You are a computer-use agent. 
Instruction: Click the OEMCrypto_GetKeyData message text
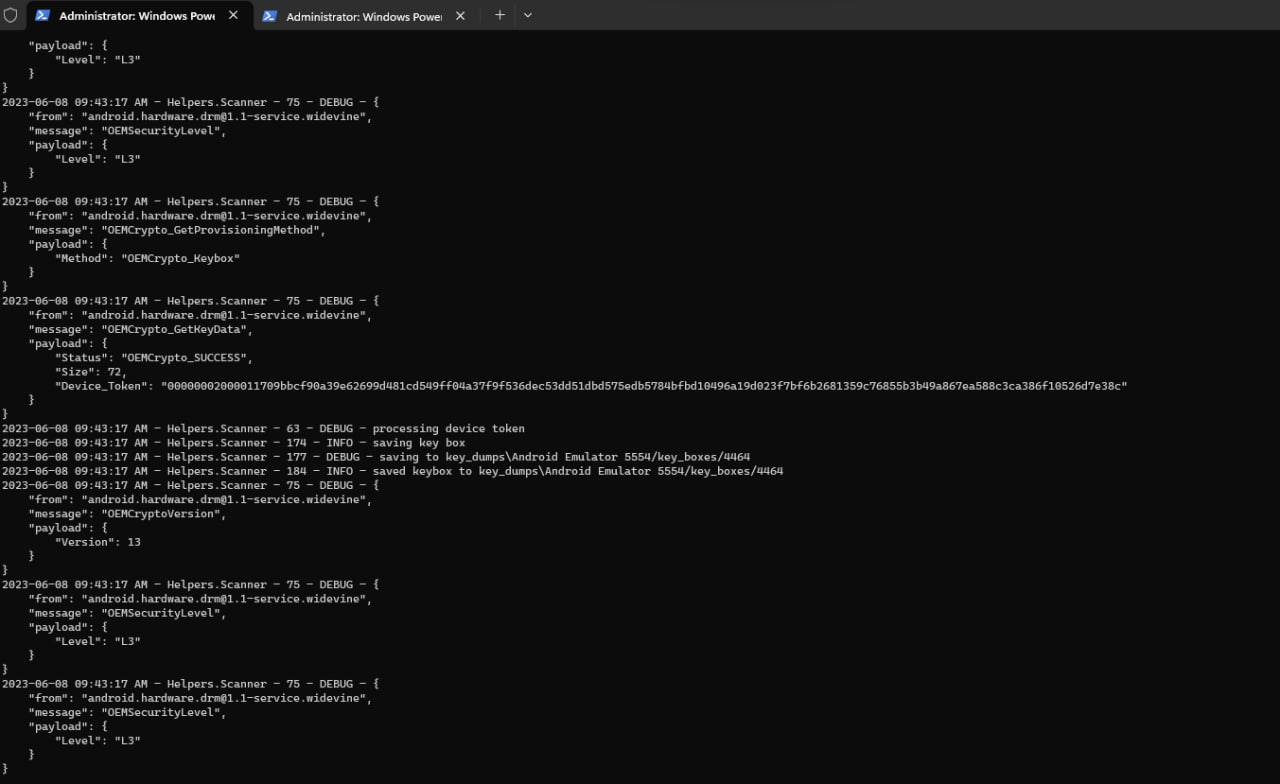pos(177,329)
